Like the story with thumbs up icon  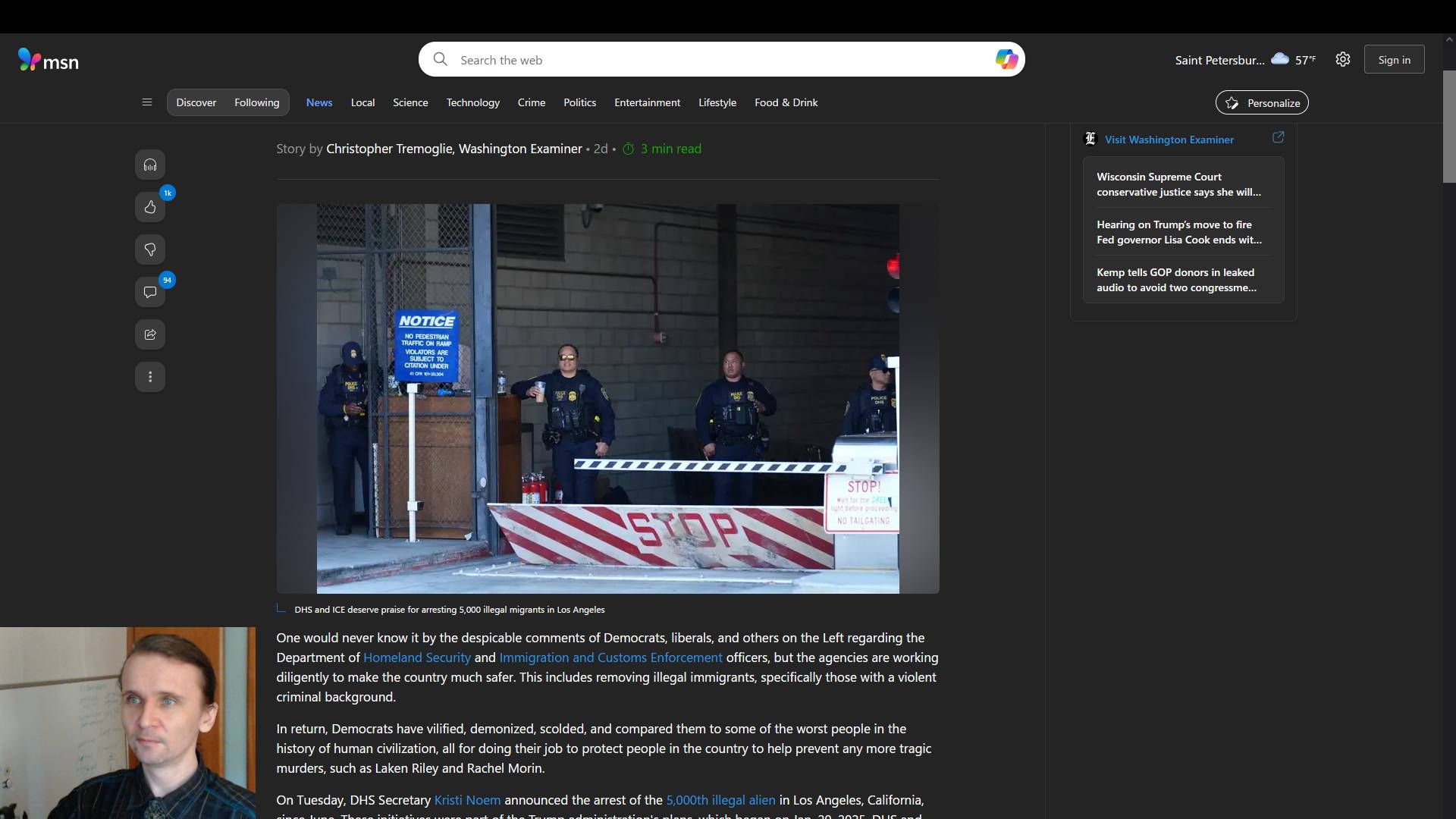point(150,207)
